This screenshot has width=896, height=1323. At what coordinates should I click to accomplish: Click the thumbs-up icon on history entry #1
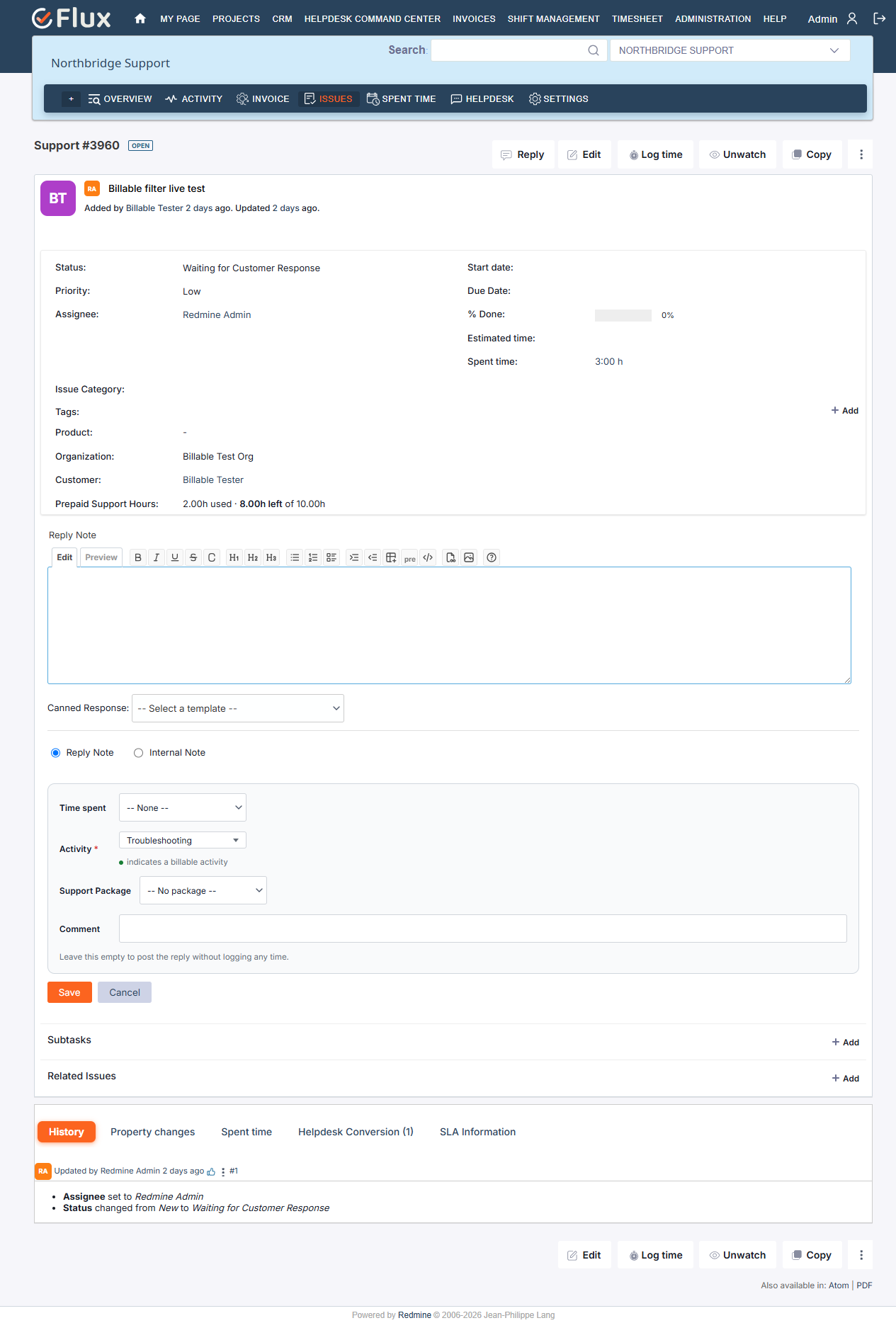point(211,1171)
